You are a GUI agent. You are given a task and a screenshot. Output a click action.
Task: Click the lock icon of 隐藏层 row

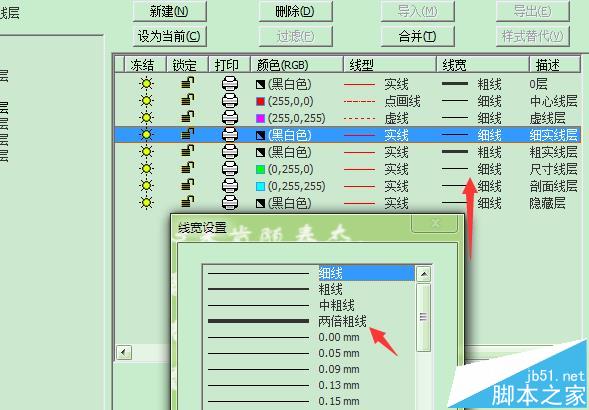[187, 202]
